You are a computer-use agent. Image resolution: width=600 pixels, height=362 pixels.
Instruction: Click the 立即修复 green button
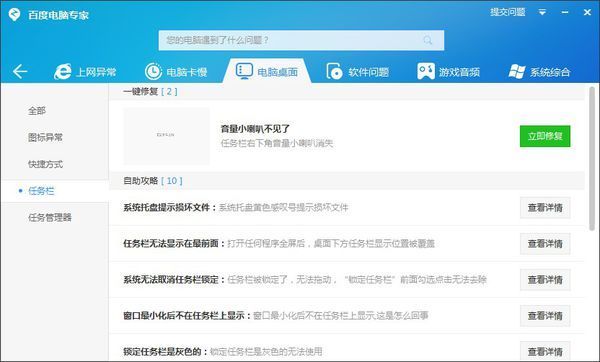[x=545, y=136]
